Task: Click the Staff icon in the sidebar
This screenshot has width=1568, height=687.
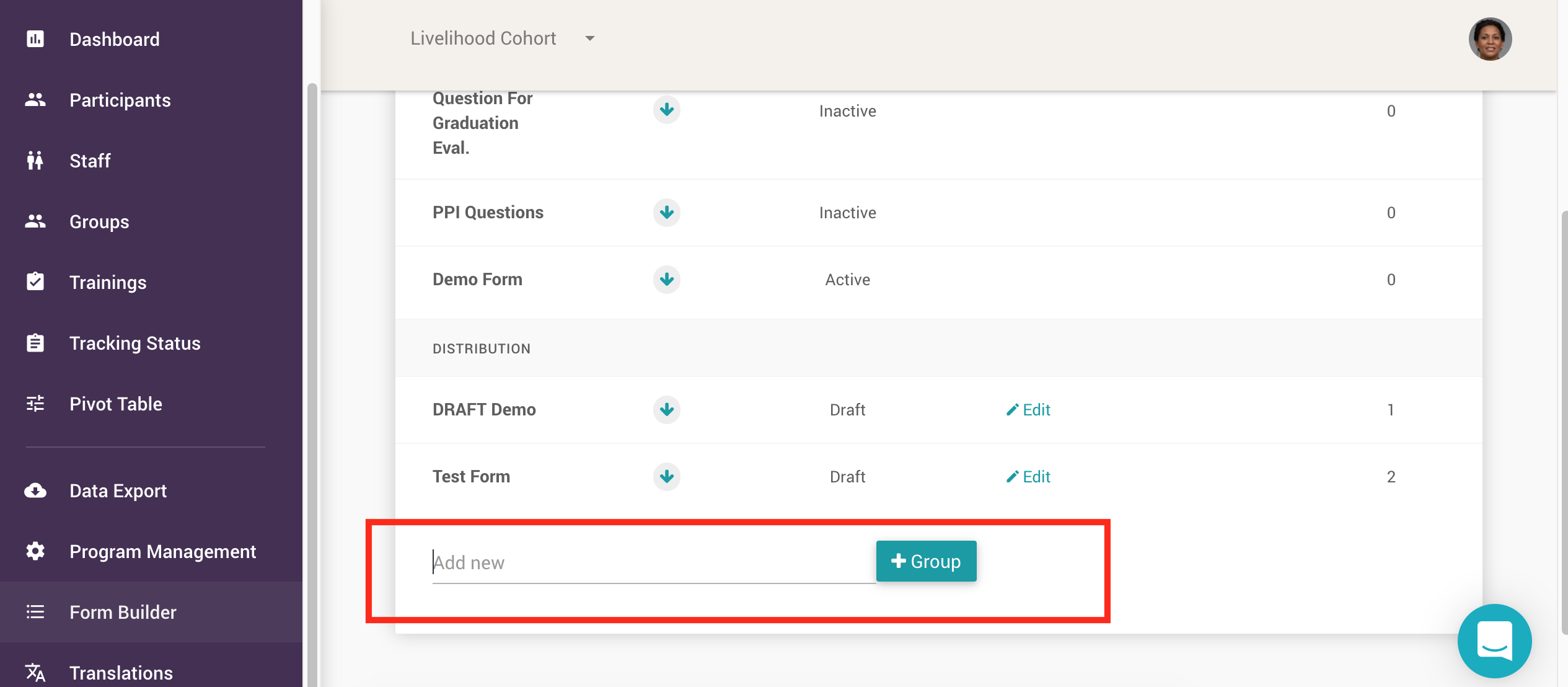Action: click(x=35, y=160)
